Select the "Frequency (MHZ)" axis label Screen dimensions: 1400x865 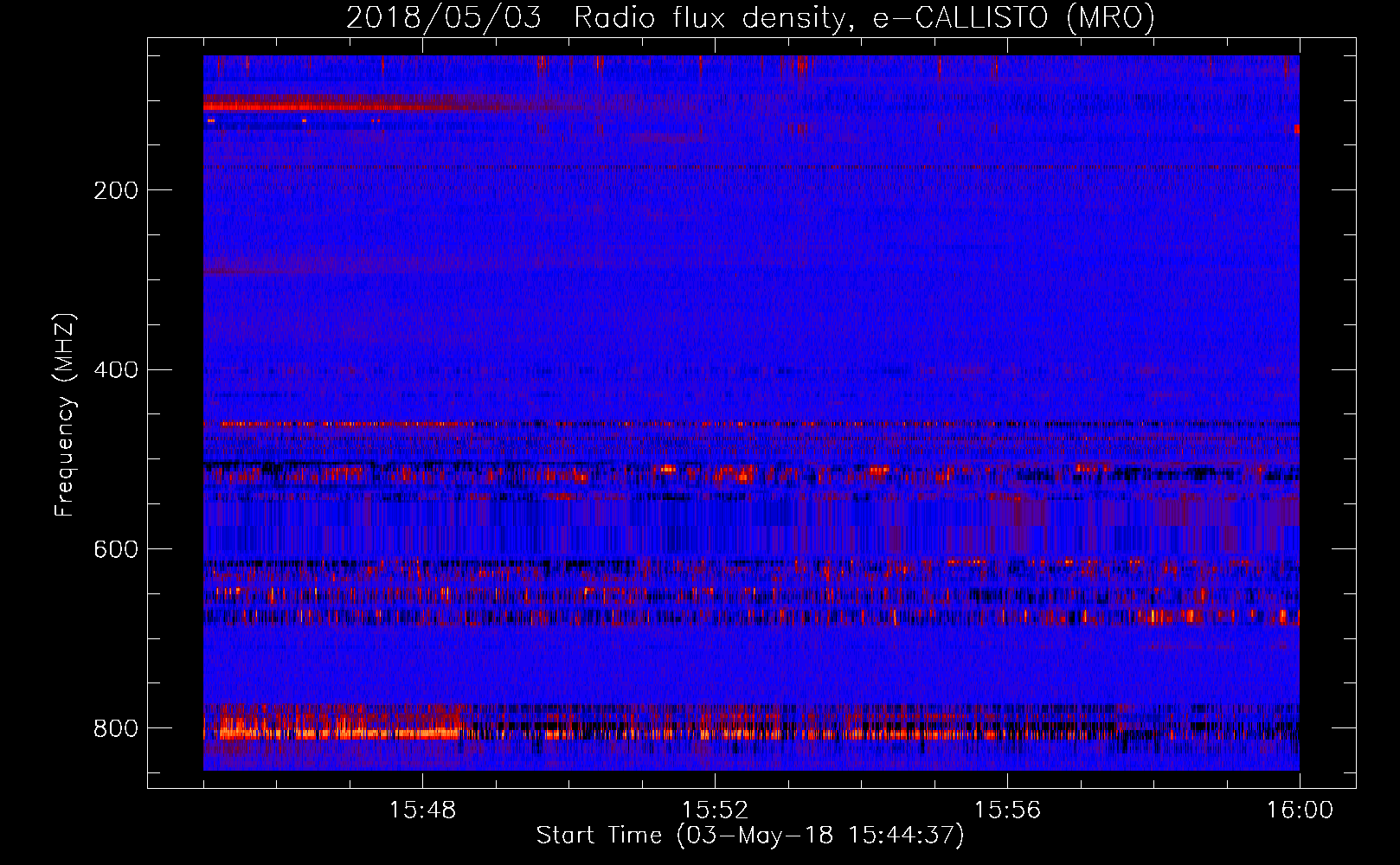tap(65, 414)
